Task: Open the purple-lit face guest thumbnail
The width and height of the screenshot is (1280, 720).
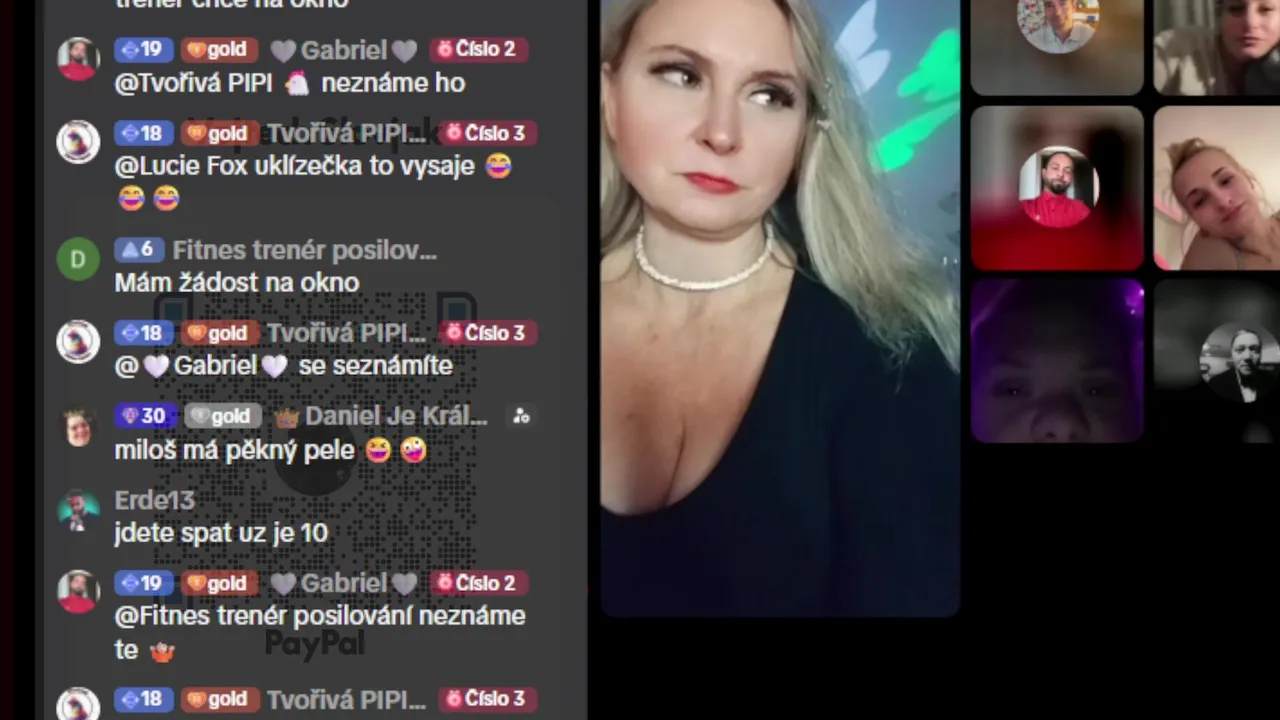Action: pyautogui.click(x=1057, y=360)
